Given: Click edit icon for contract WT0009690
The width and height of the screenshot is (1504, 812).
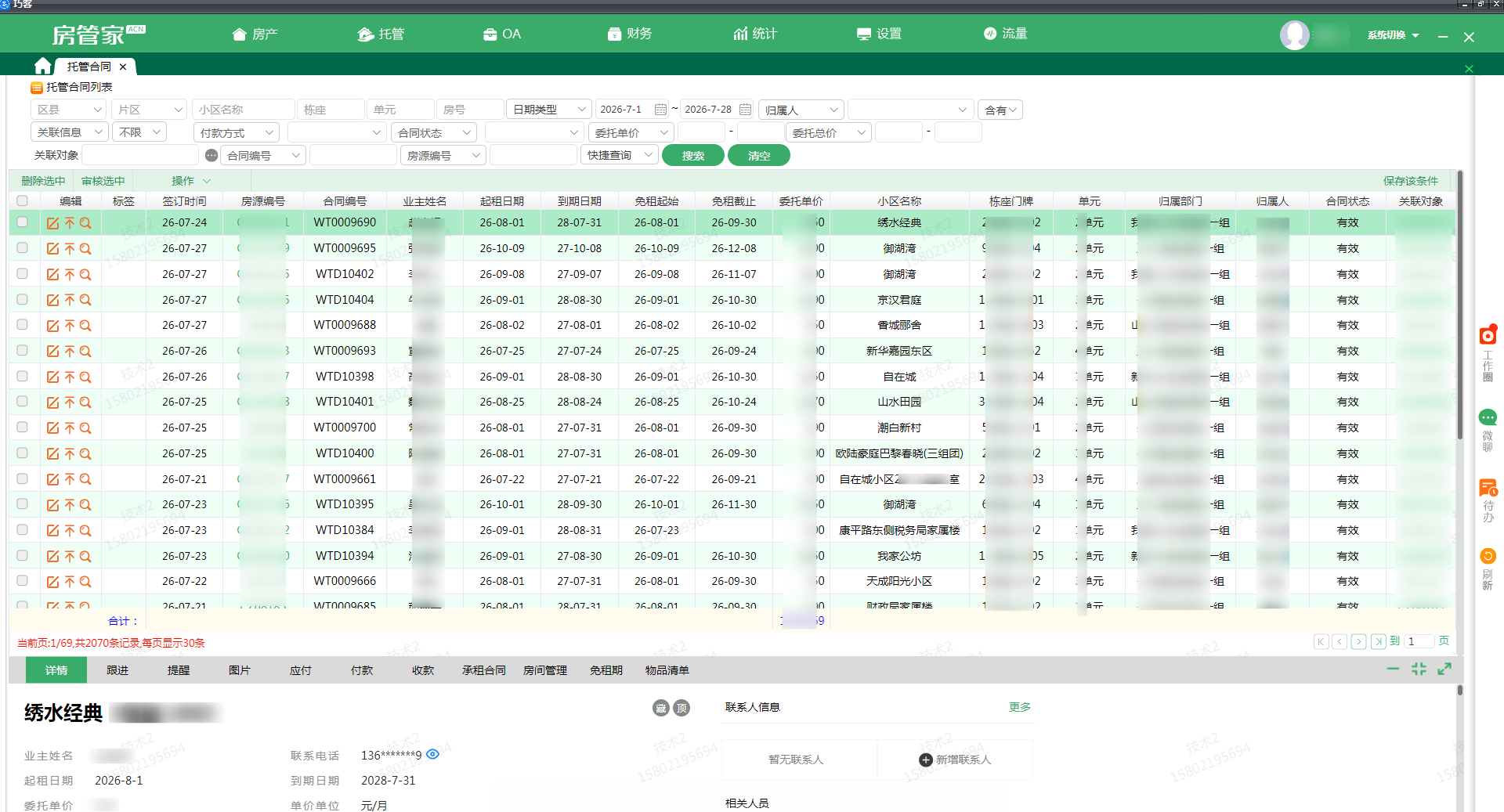Looking at the screenshot, I should [x=52, y=223].
